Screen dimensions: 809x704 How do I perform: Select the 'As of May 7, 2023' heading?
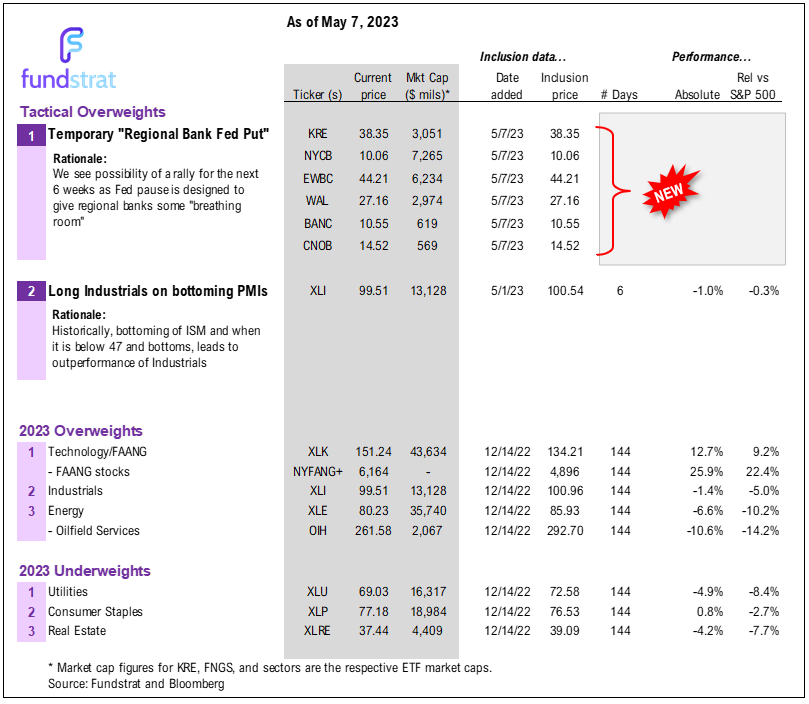pos(343,22)
